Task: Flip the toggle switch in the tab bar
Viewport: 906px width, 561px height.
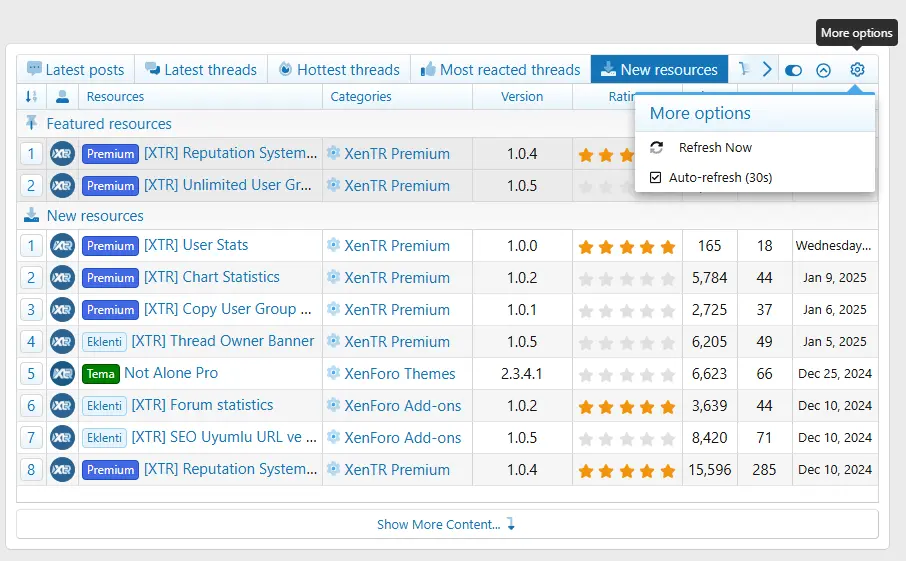Action: [793, 70]
